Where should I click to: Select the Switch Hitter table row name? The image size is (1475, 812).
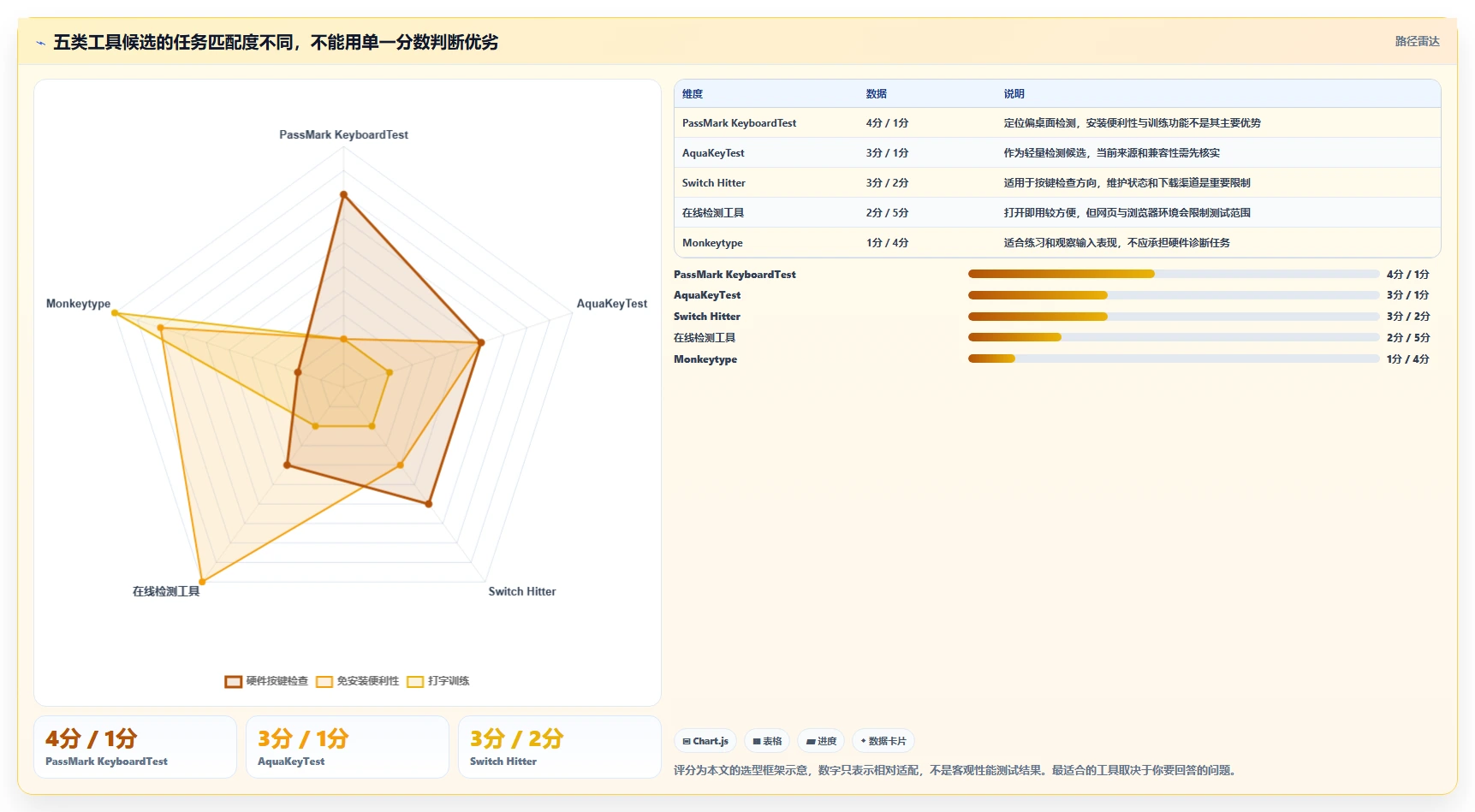(714, 183)
